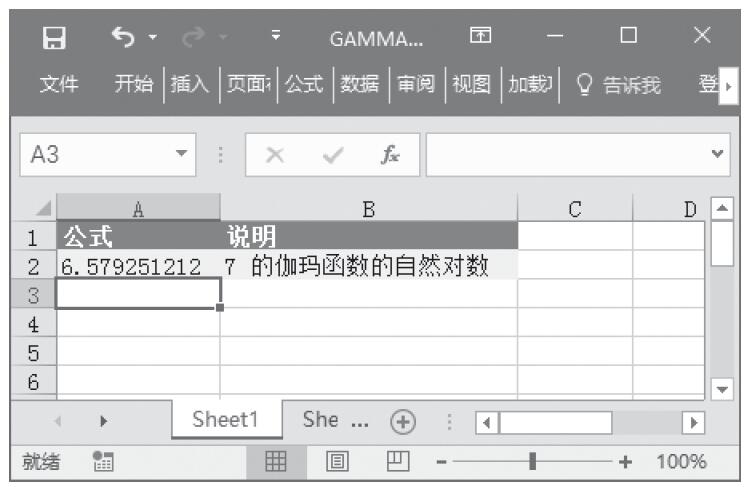Click the add new sheet plus icon
Viewport: 750px width, 487px height.
(x=404, y=421)
